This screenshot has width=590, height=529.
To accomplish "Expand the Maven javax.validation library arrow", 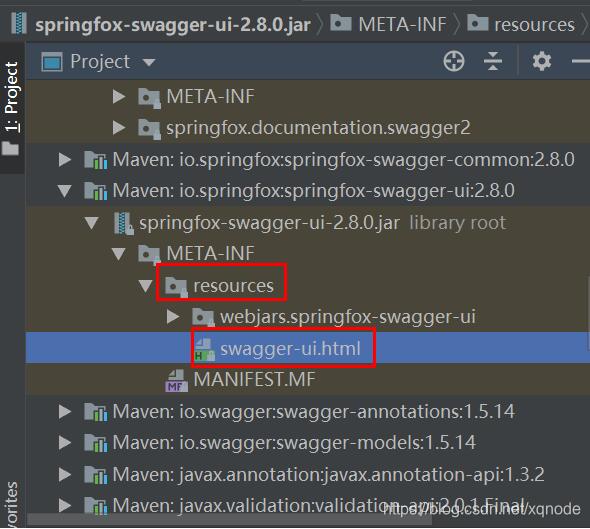I will tap(65, 505).
